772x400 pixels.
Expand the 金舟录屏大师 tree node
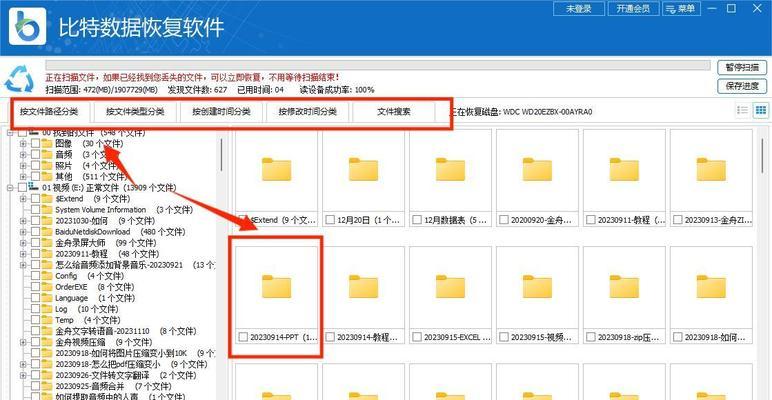click(23, 243)
